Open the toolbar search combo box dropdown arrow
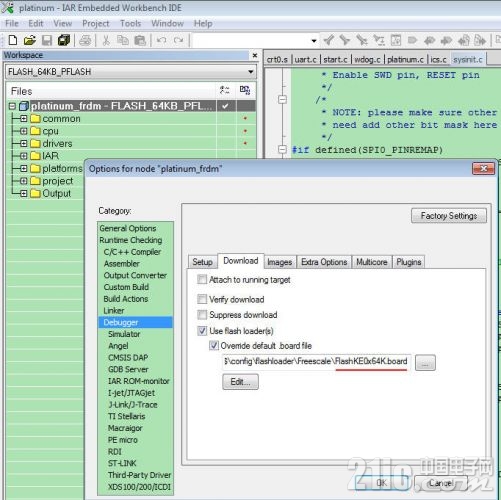The width and height of the screenshot is (501, 500). click(314, 41)
